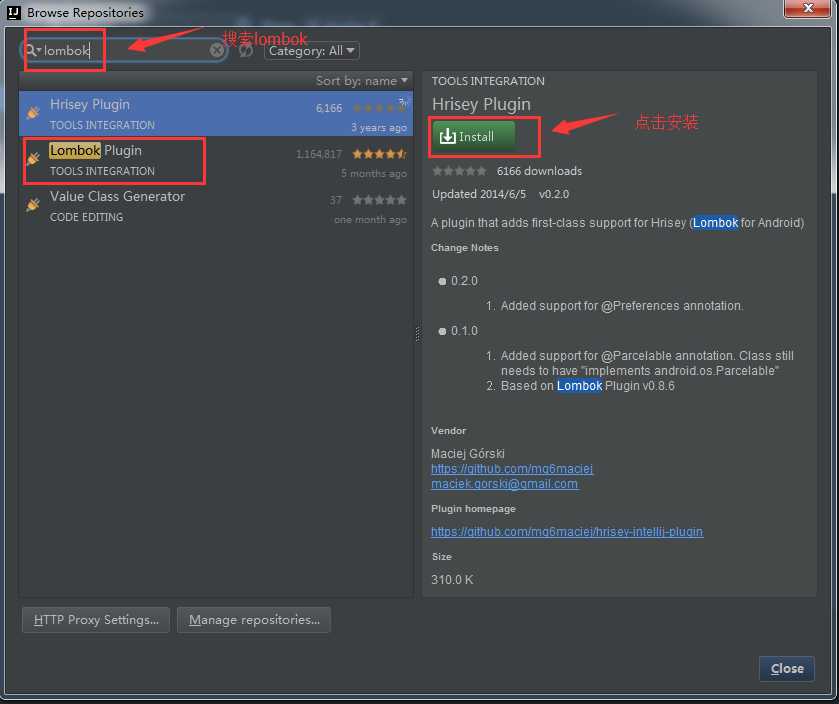Click the 'Added support for @Preferences annotation' note
The image size is (839, 704).
[x=622, y=305]
